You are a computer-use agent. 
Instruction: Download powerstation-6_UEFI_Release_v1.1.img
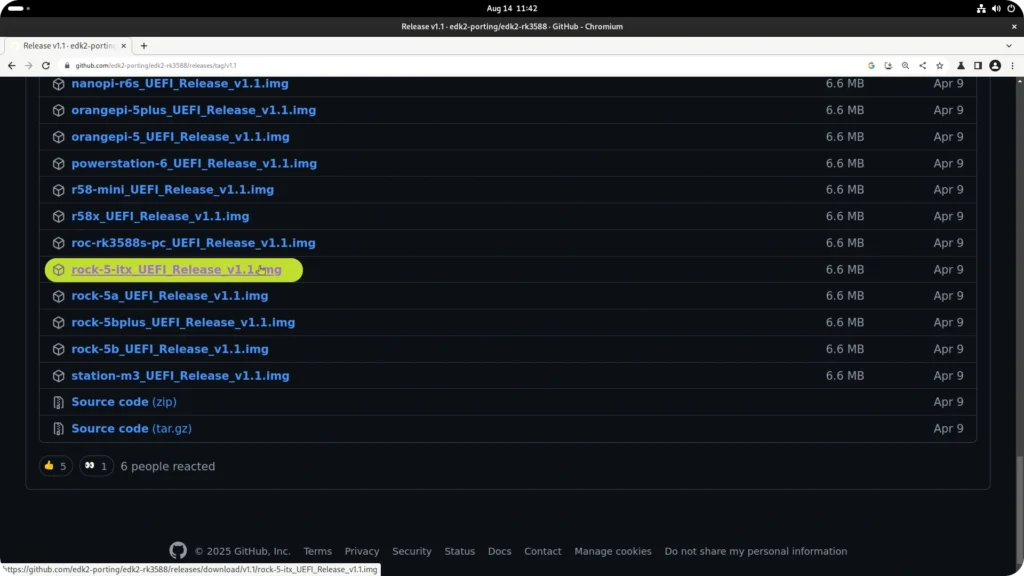(x=194, y=163)
